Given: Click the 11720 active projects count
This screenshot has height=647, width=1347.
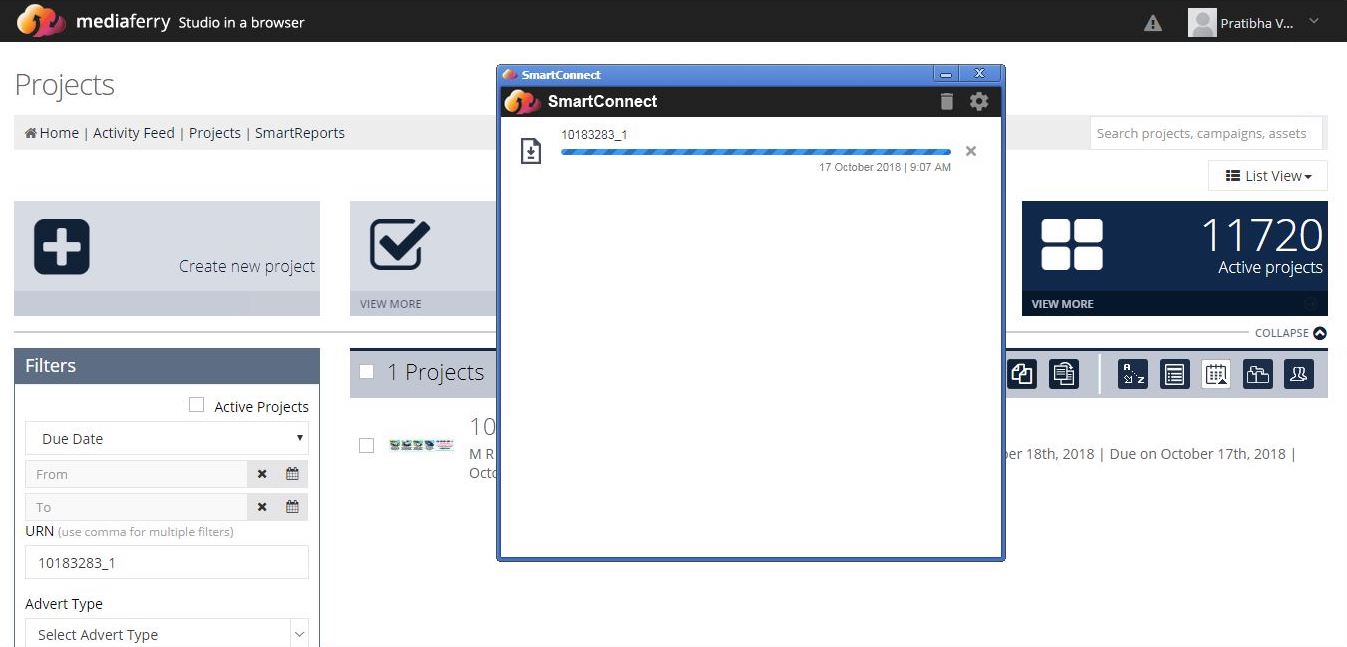Looking at the screenshot, I should coord(1261,236).
